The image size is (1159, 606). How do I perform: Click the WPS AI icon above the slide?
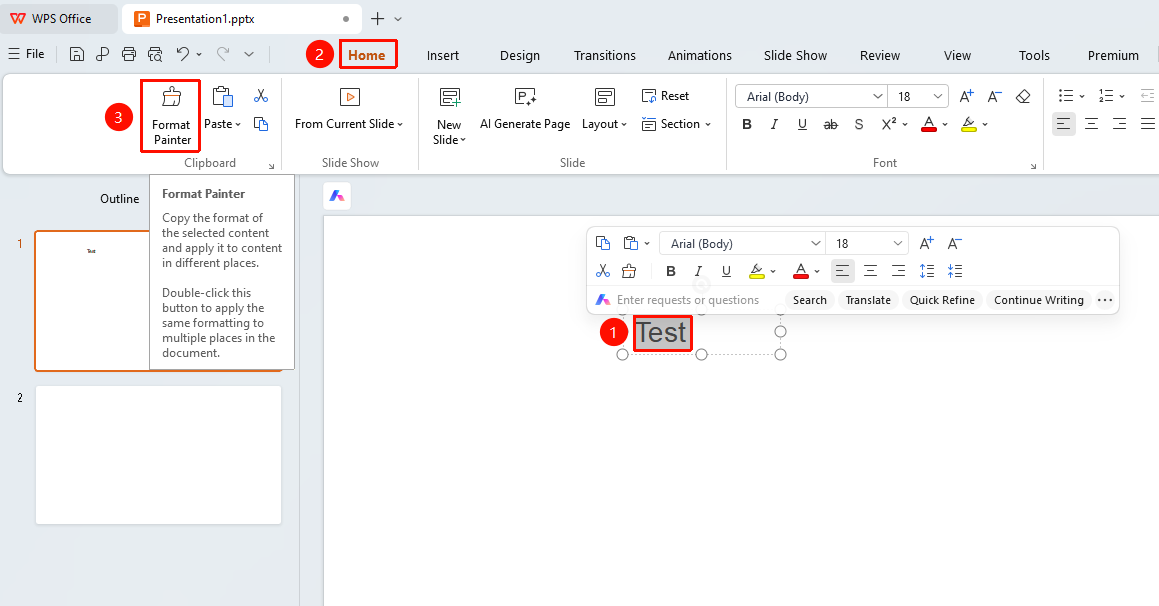pos(337,196)
